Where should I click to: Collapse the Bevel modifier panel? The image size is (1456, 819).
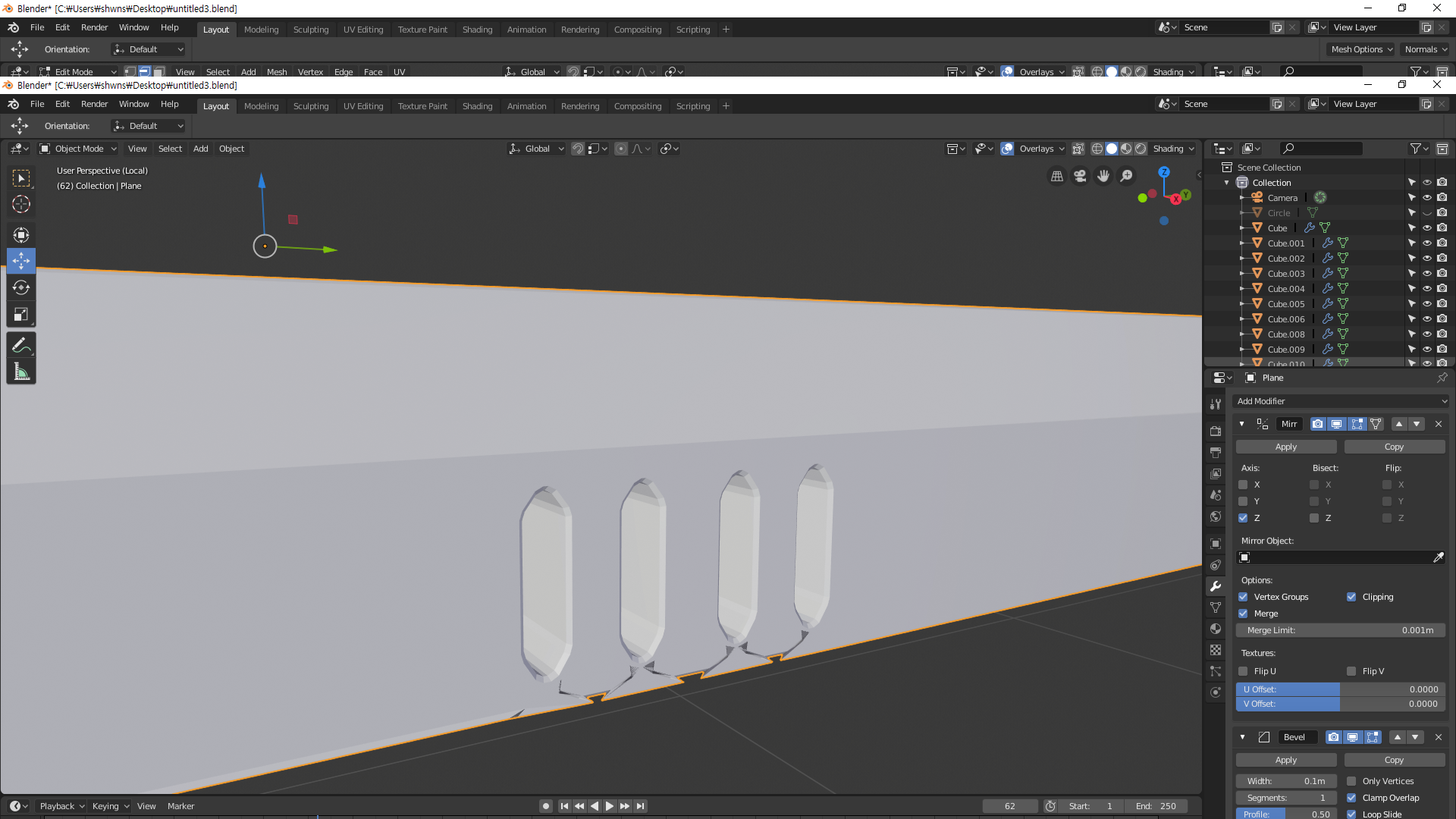click(x=1242, y=737)
